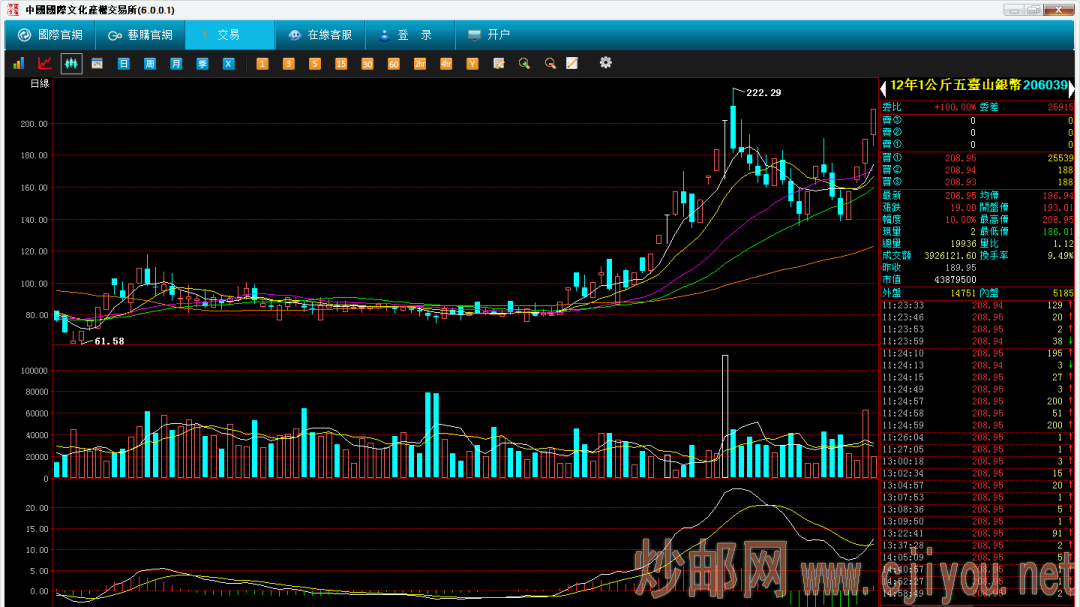The height and width of the screenshot is (607, 1080).
Task: Switch to 60-minute chart interval
Action: pos(393,63)
